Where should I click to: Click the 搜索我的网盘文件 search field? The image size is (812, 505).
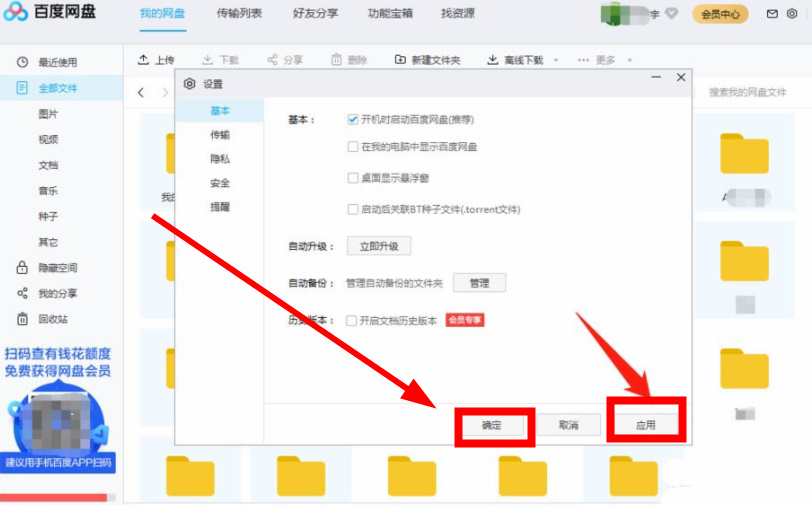(x=747, y=93)
